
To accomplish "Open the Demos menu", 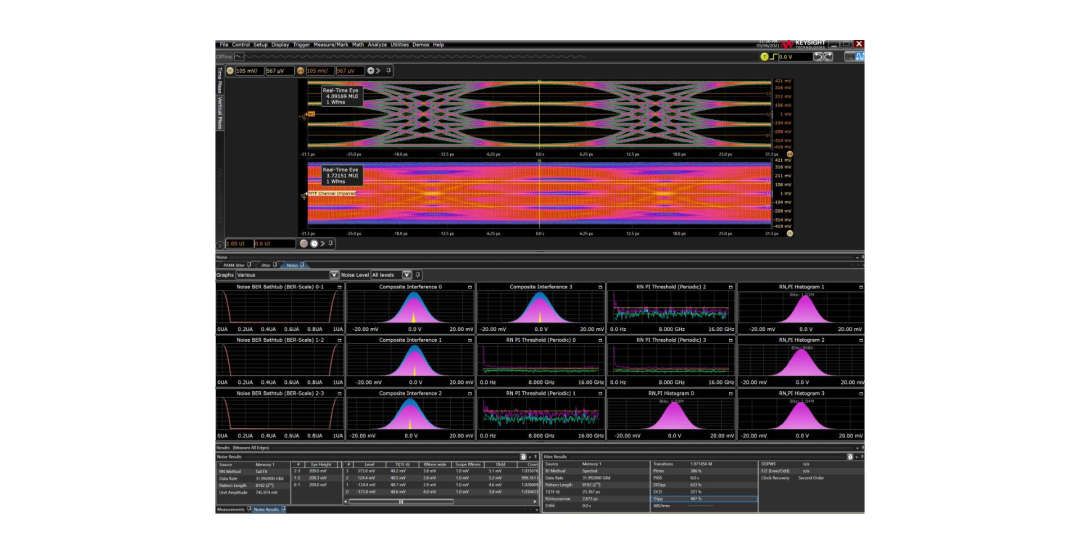I will point(421,45).
